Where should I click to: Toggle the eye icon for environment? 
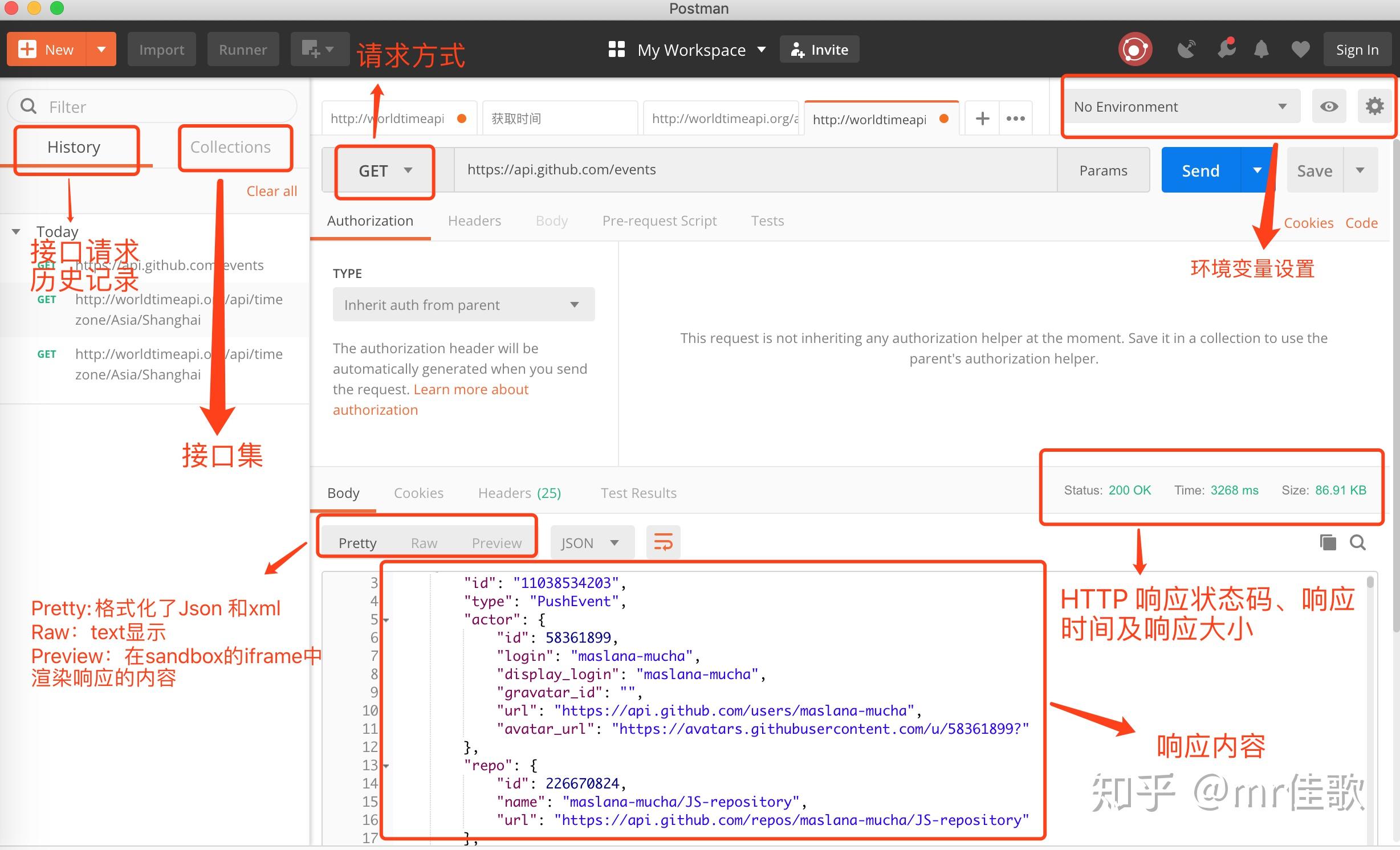[1330, 107]
